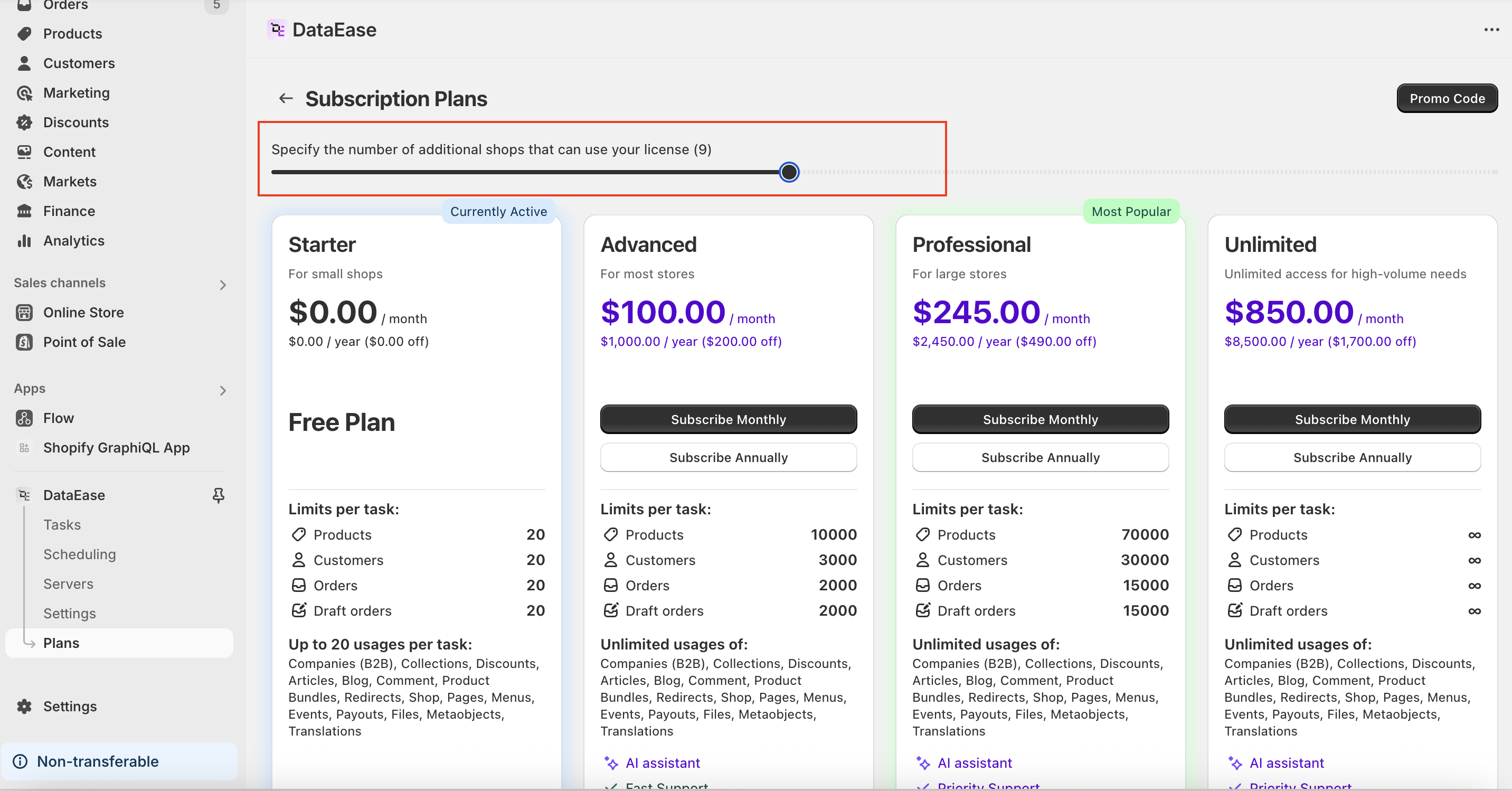Click the Professional price $245.00 text

coord(976,312)
